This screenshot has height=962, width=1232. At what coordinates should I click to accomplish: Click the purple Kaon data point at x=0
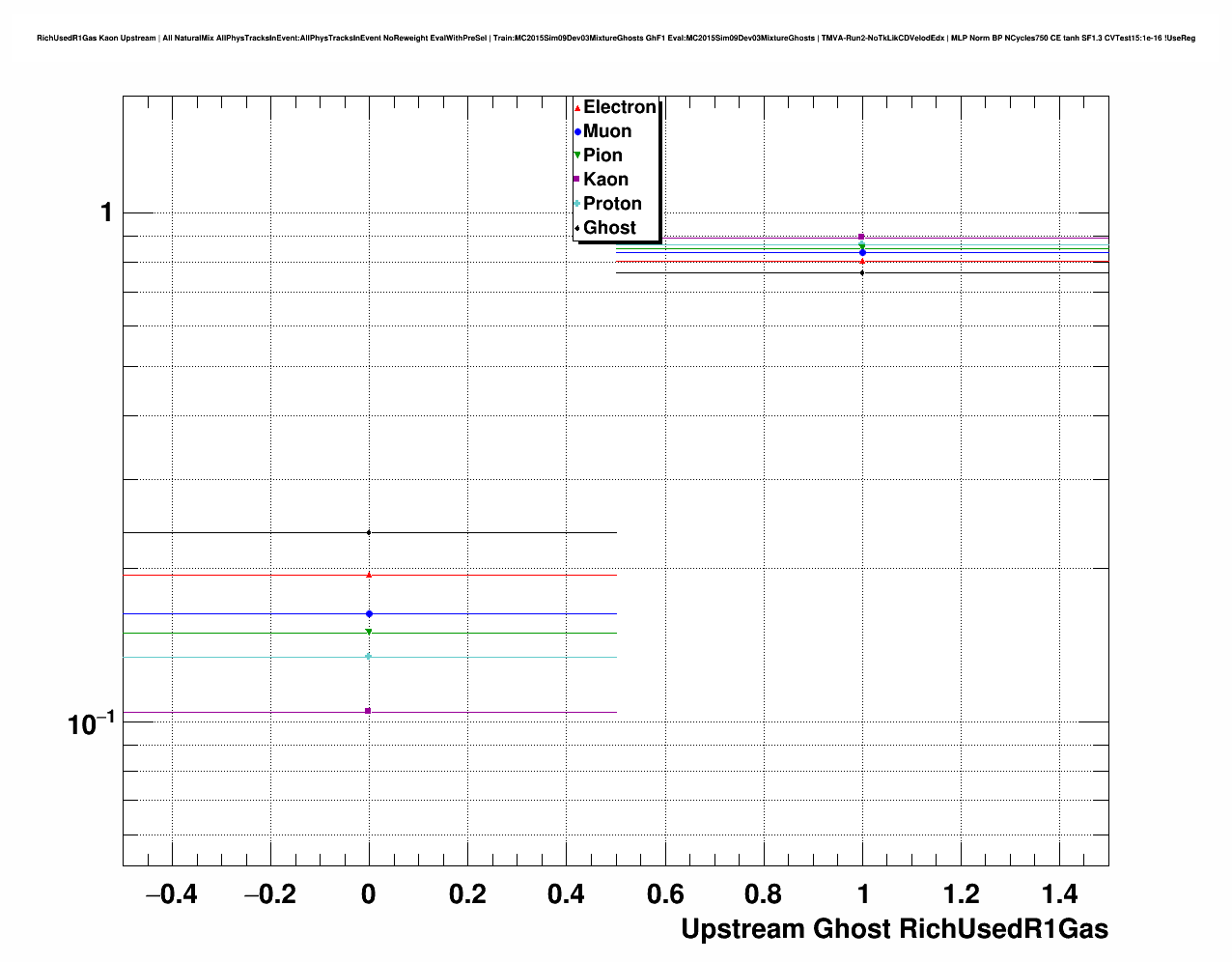point(368,711)
